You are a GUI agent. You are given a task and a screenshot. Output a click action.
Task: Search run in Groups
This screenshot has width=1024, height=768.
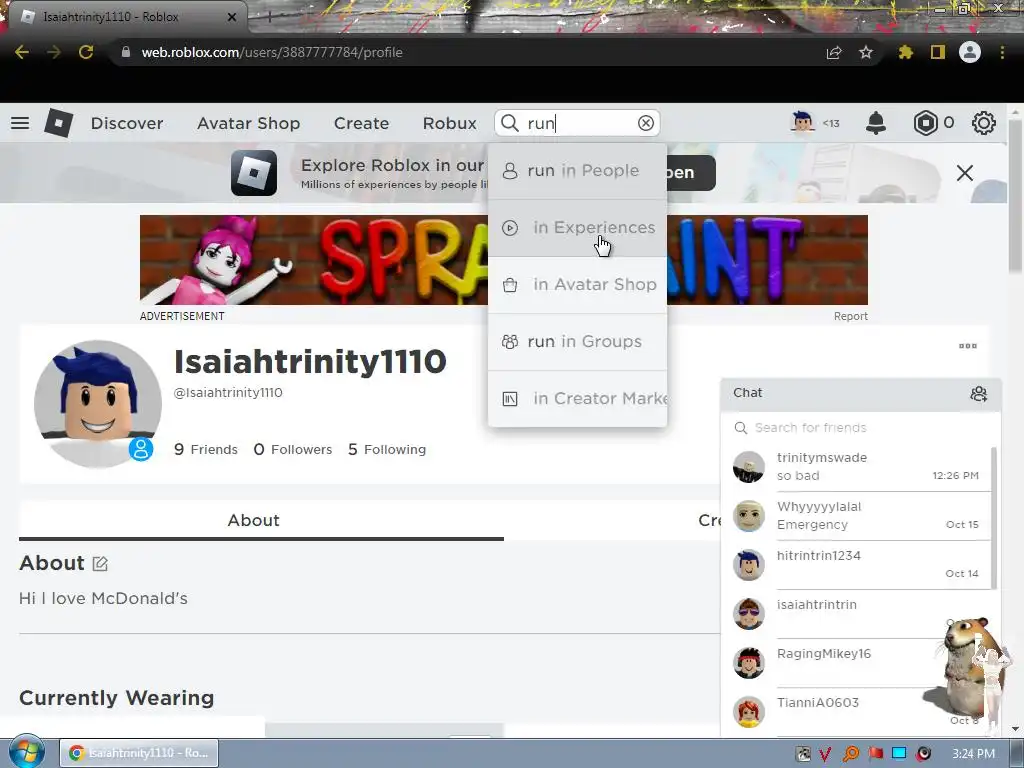pyautogui.click(x=577, y=342)
